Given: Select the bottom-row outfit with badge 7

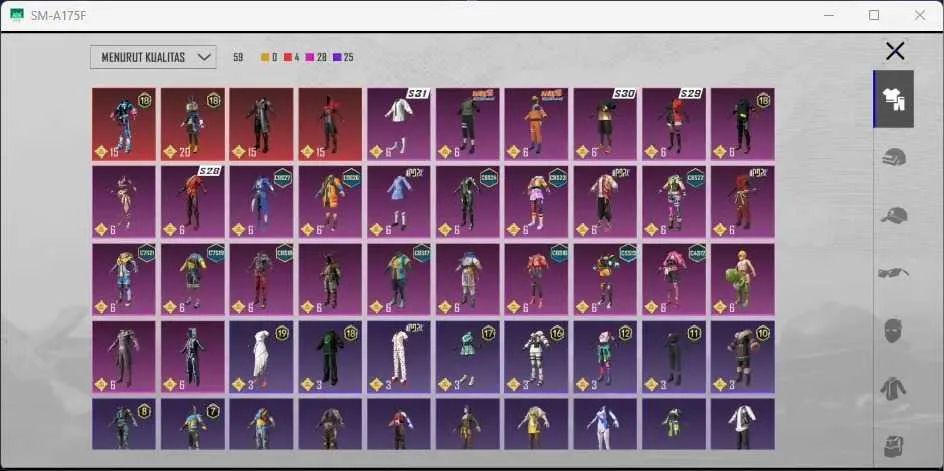Looking at the screenshot, I should point(193,424).
